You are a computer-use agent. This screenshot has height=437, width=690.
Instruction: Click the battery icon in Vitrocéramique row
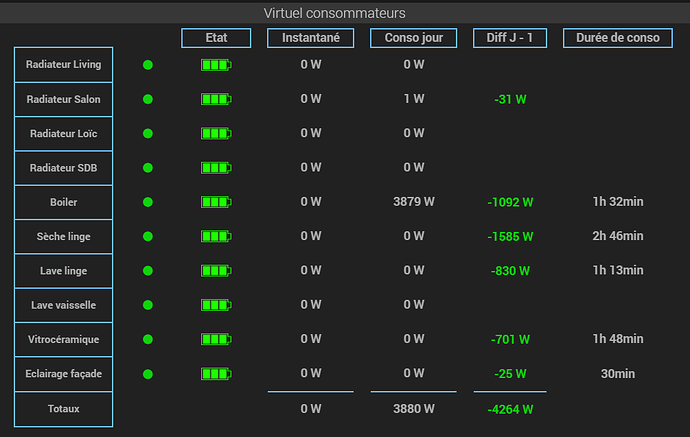pos(216,340)
